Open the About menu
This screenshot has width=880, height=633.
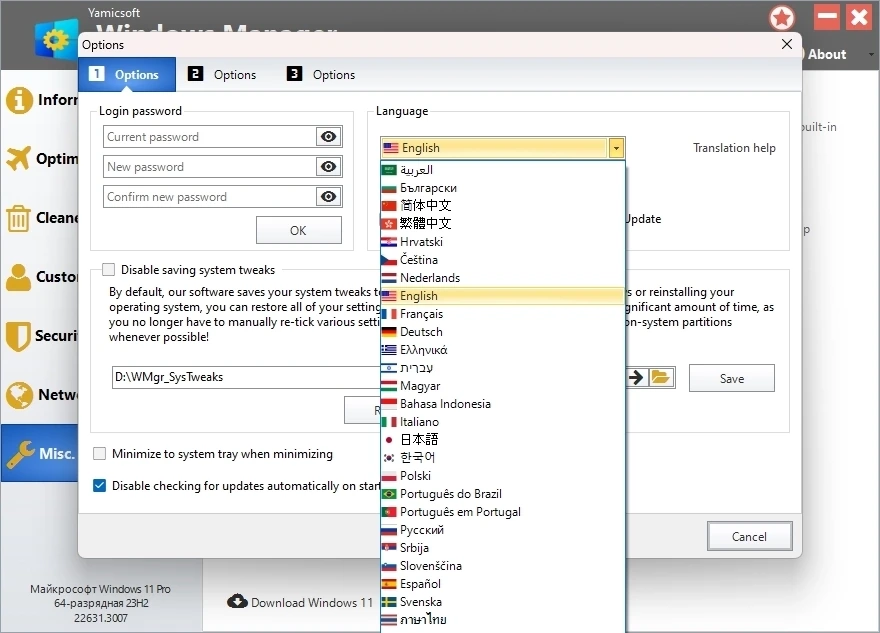point(827,54)
